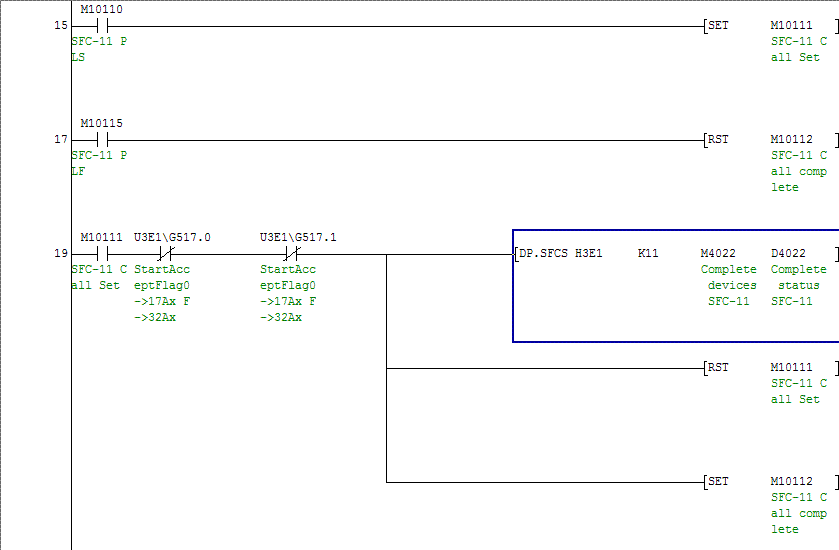Click the SET instruction on rung 15
Viewport: 839px width, 550px height.
click(x=718, y=26)
